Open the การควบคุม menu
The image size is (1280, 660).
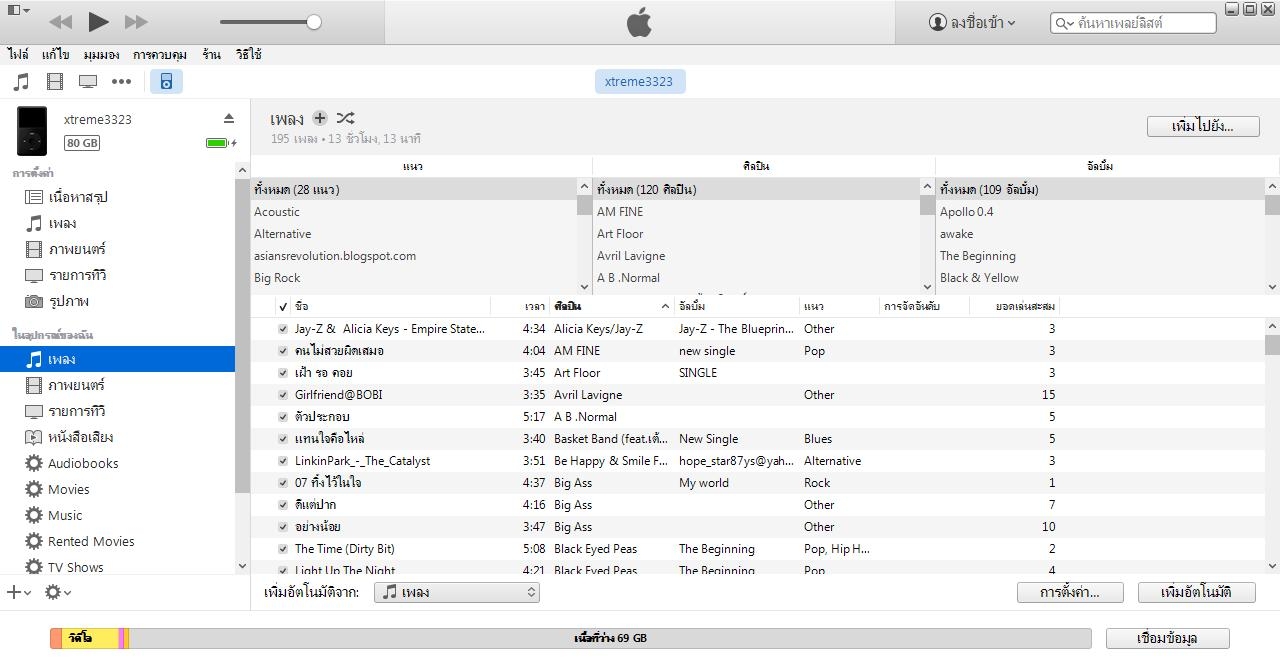[160, 54]
